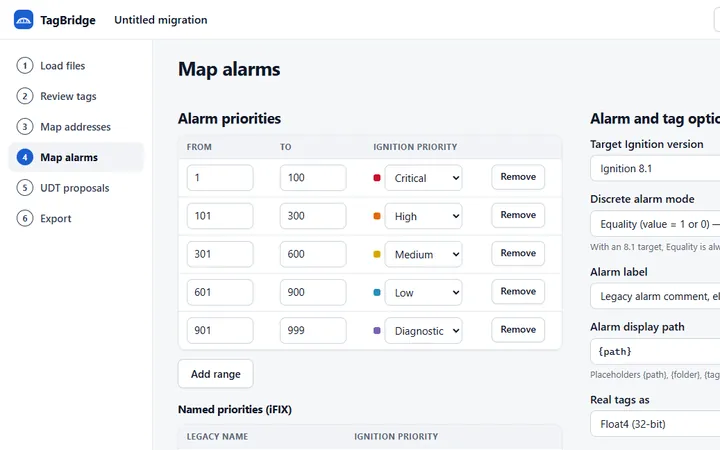The height and width of the screenshot is (450, 720).
Task: Remove the 101 to 300 range
Action: click(518, 215)
